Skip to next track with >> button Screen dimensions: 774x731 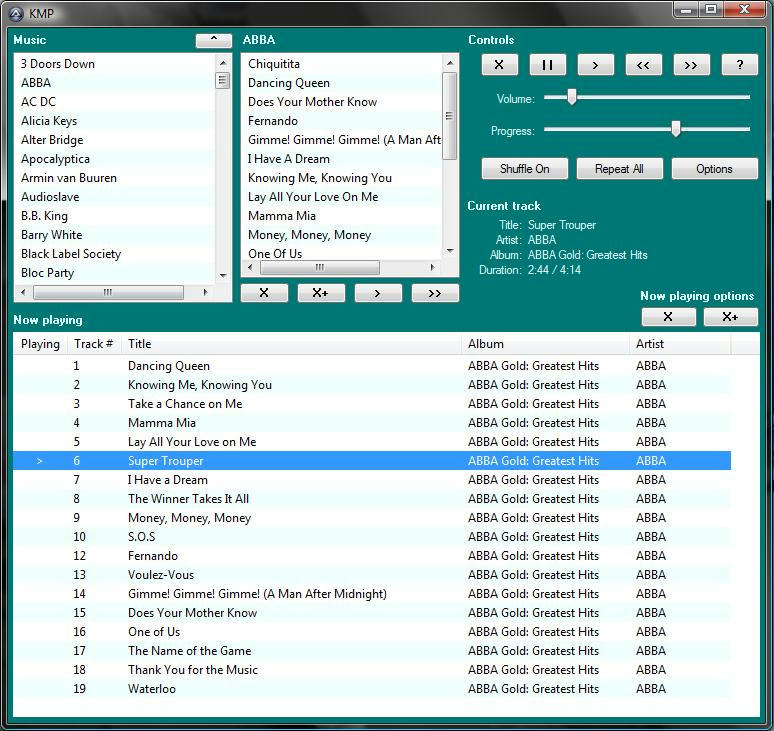click(x=691, y=65)
